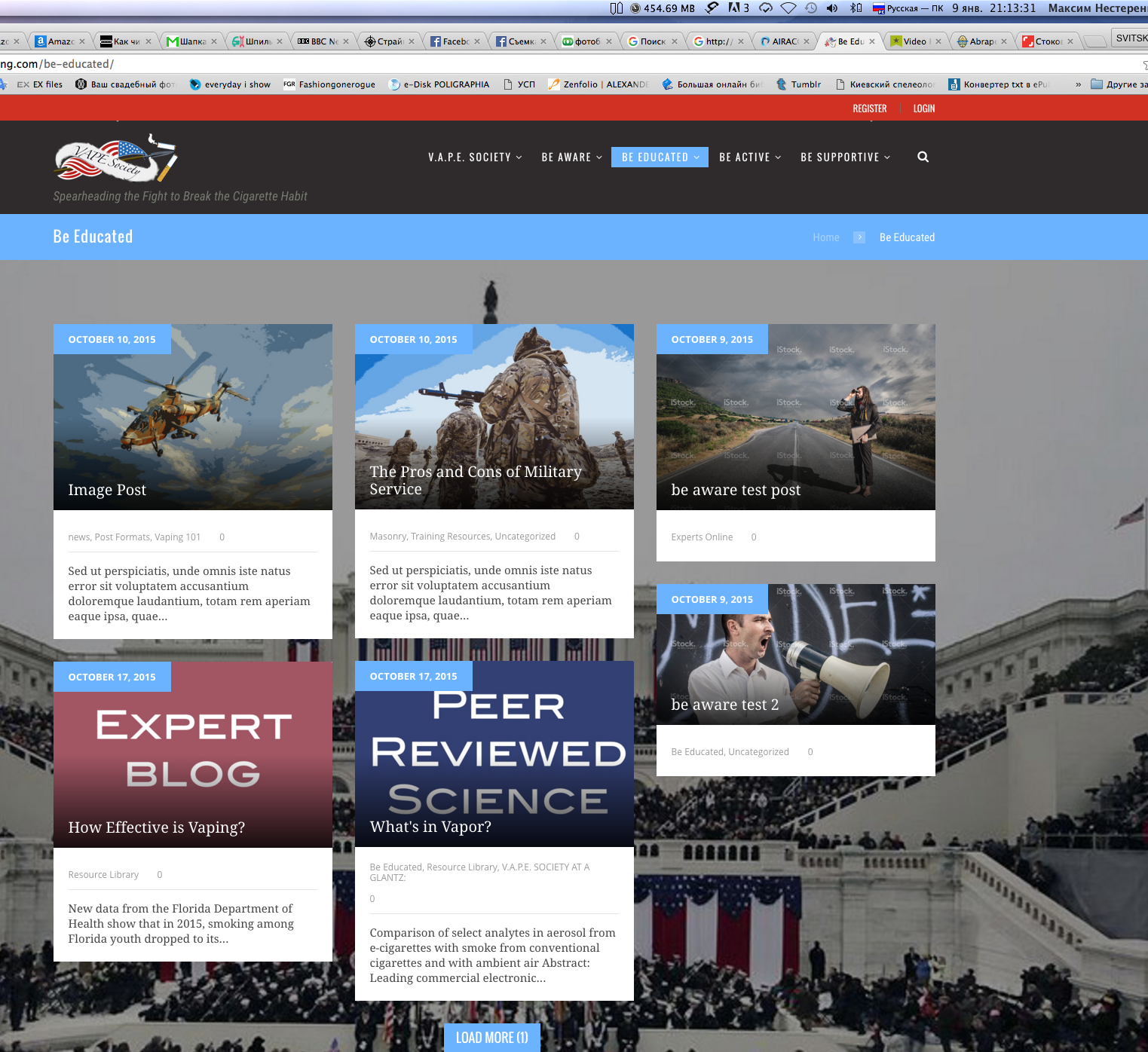The height and width of the screenshot is (1052, 1148).
Task: Click the REGISTER link
Action: click(x=870, y=109)
